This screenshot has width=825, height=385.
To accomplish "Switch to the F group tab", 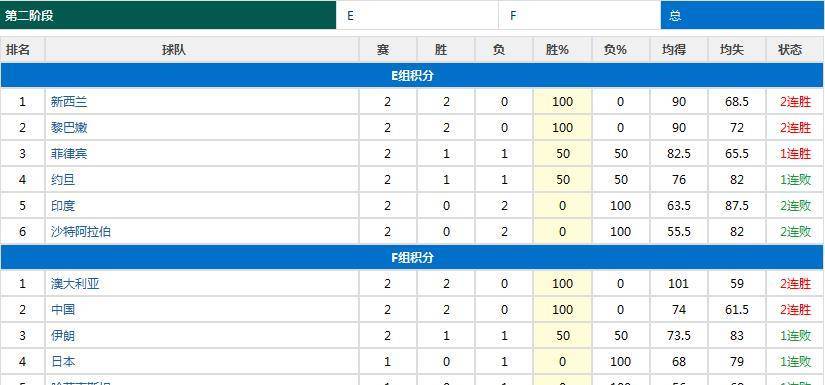I will point(580,15).
